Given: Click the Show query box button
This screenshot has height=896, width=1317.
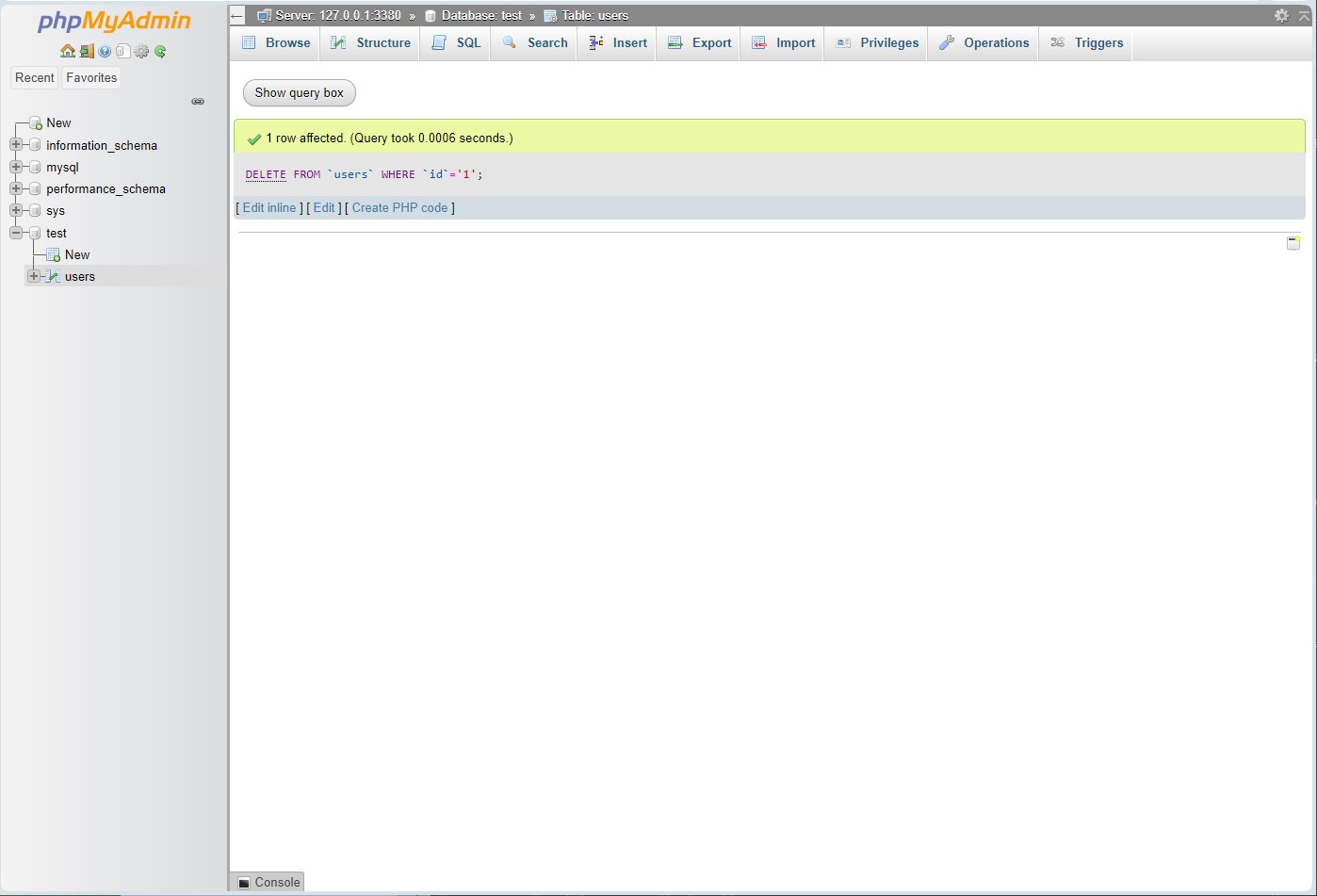Looking at the screenshot, I should pos(299,92).
